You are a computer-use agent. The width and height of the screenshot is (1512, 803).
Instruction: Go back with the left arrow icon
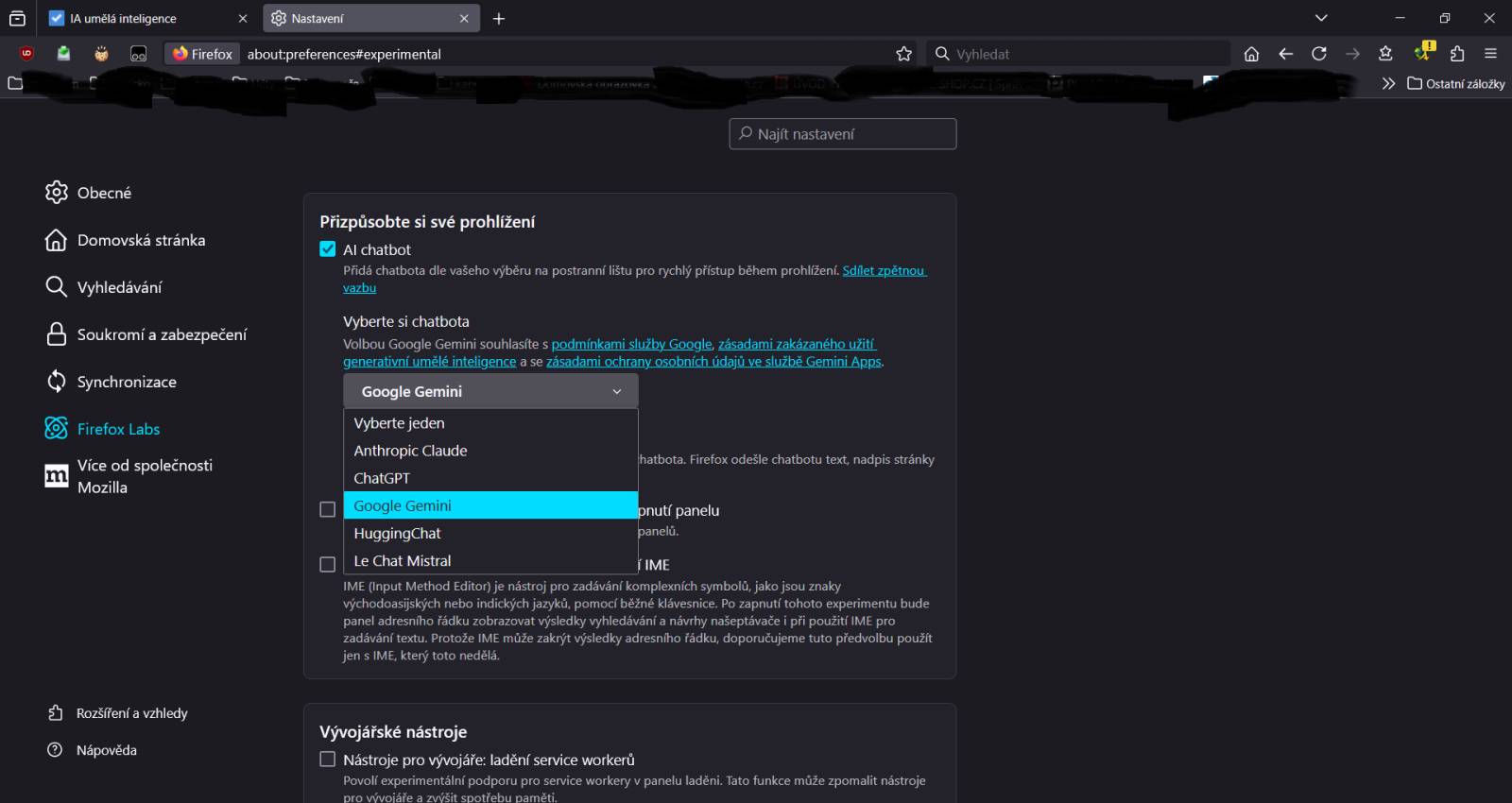(x=1285, y=54)
